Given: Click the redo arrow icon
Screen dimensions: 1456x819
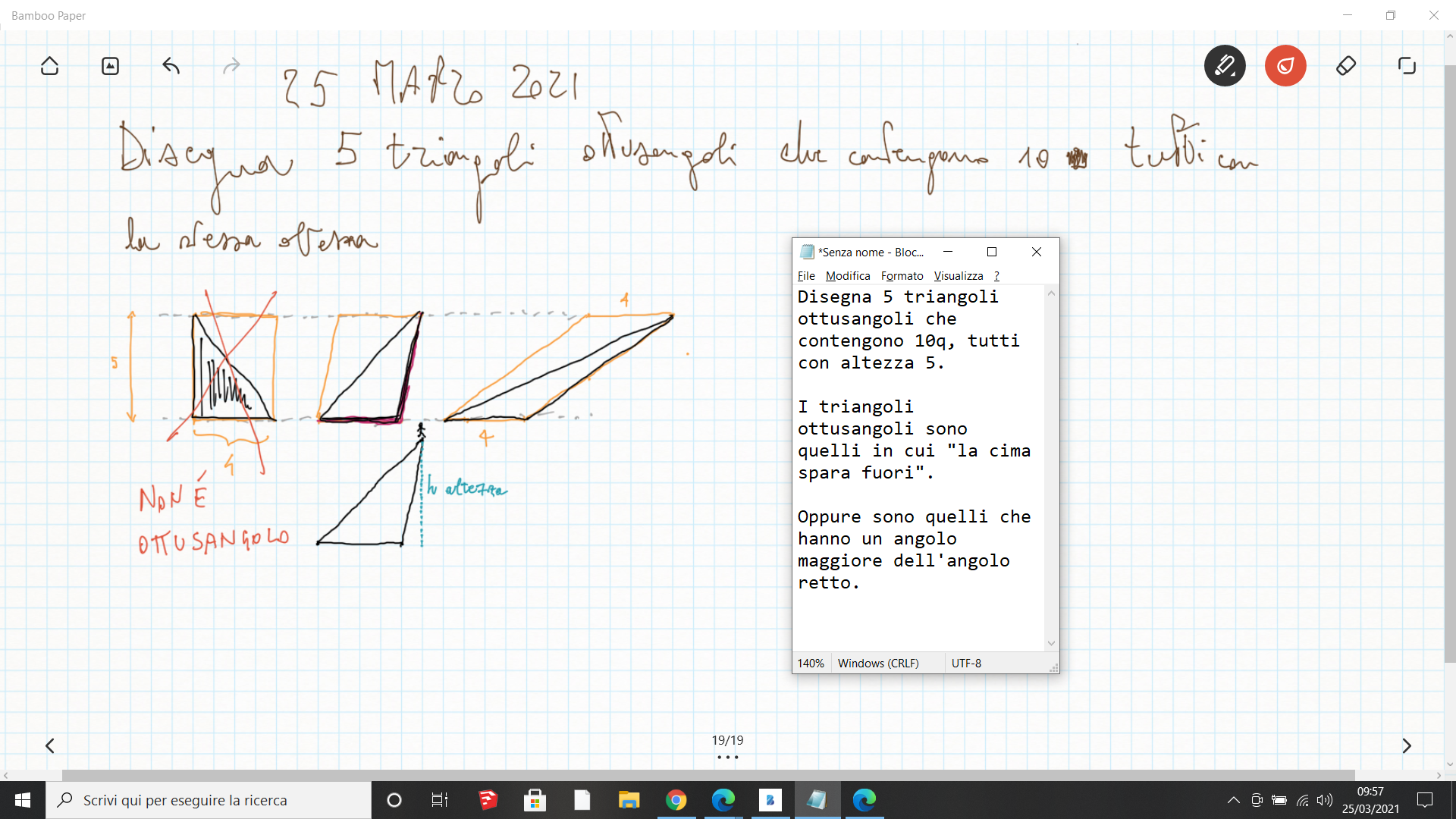Looking at the screenshot, I should (x=231, y=66).
